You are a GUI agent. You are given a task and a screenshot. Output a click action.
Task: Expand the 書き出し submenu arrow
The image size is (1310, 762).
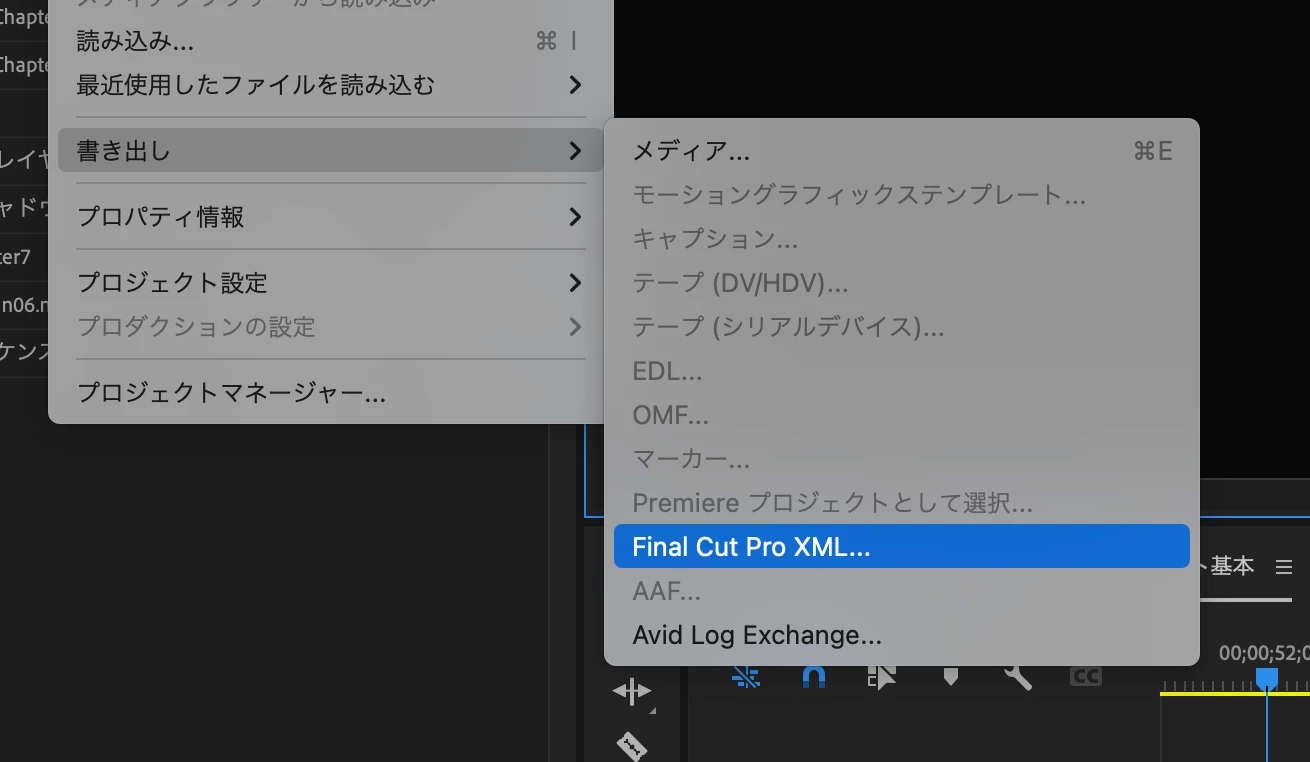click(575, 151)
